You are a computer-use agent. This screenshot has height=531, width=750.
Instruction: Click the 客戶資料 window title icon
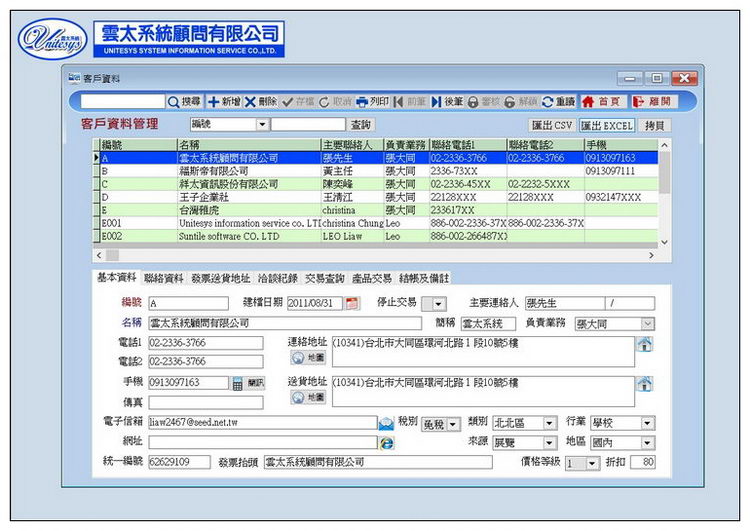point(74,77)
